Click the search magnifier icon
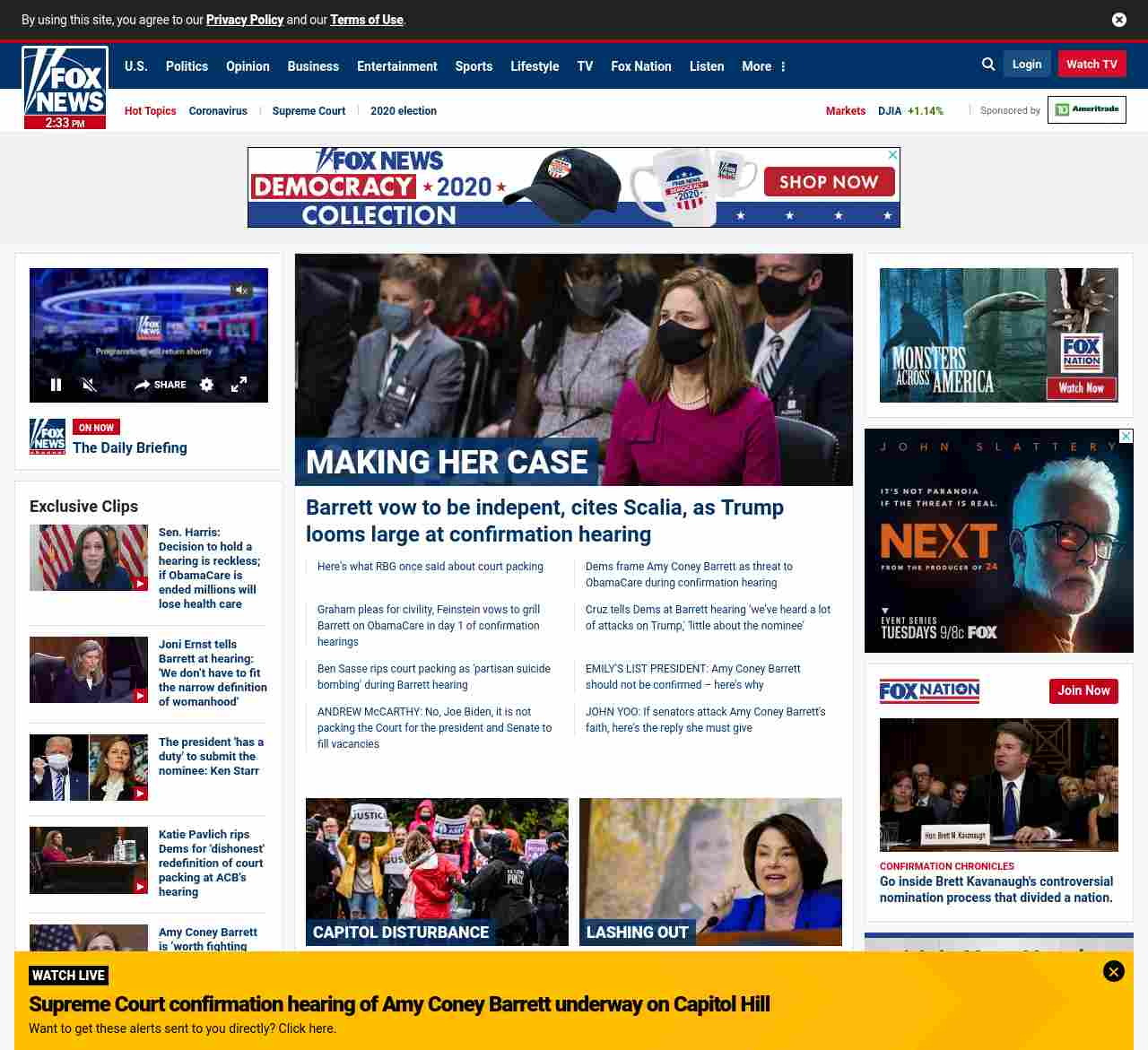Viewport: 1148px width, 1050px height. 988,65
